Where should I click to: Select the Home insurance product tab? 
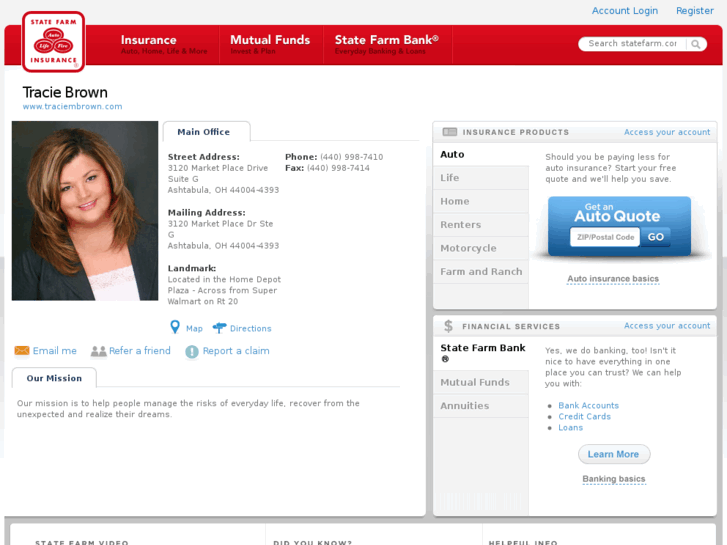pyautogui.click(x=481, y=201)
